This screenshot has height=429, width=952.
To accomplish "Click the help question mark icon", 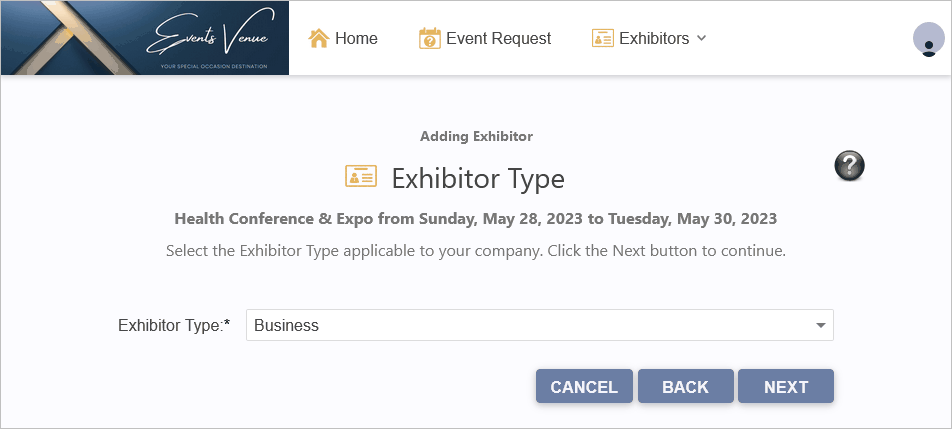I will (849, 166).
